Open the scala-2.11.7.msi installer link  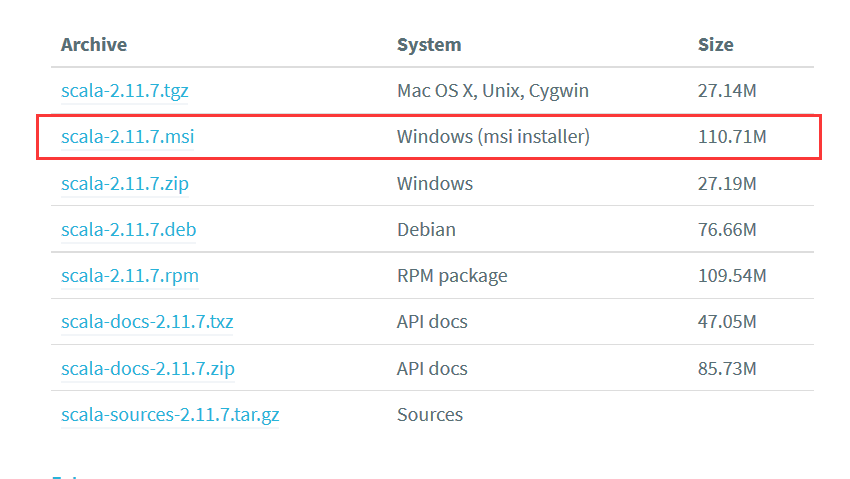tap(127, 137)
